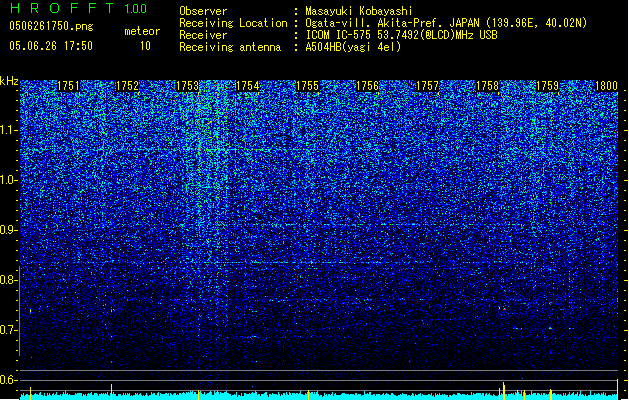This screenshot has width=629, height=400.
Task: Click the 1752 time marker
Action: [128, 86]
